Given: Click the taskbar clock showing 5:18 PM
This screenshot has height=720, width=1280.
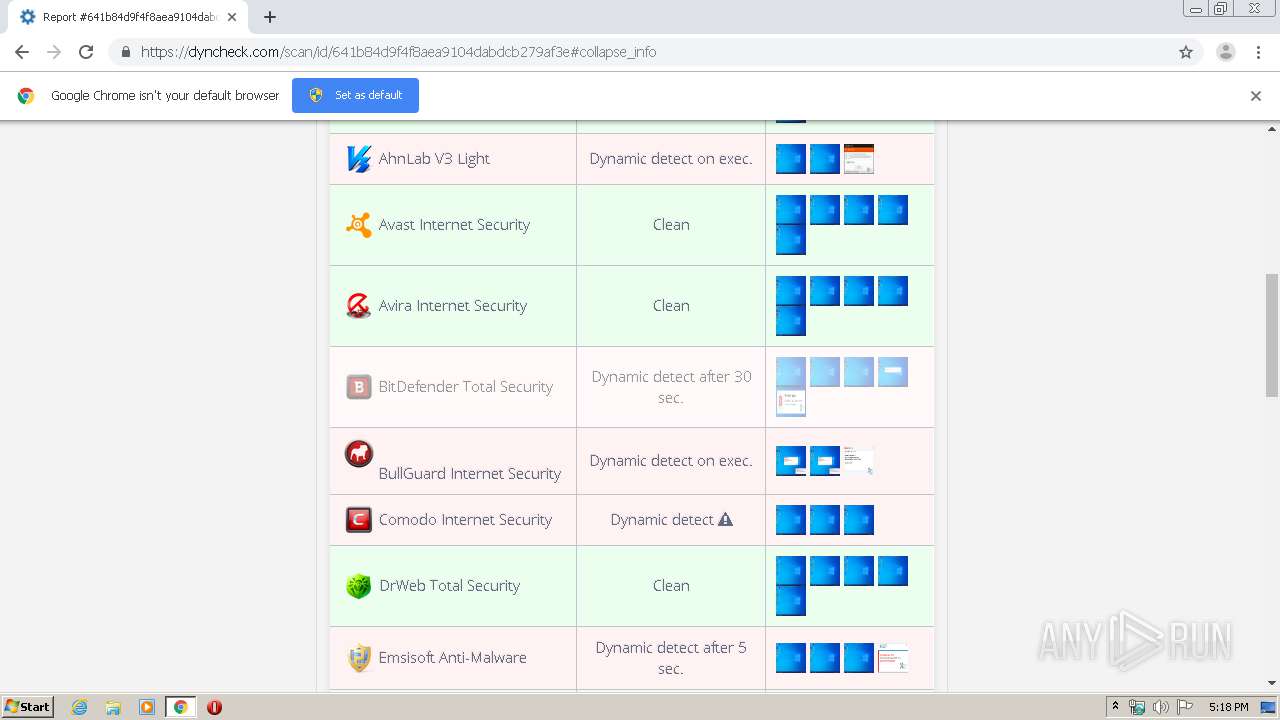Looking at the screenshot, I should (1228, 707).
